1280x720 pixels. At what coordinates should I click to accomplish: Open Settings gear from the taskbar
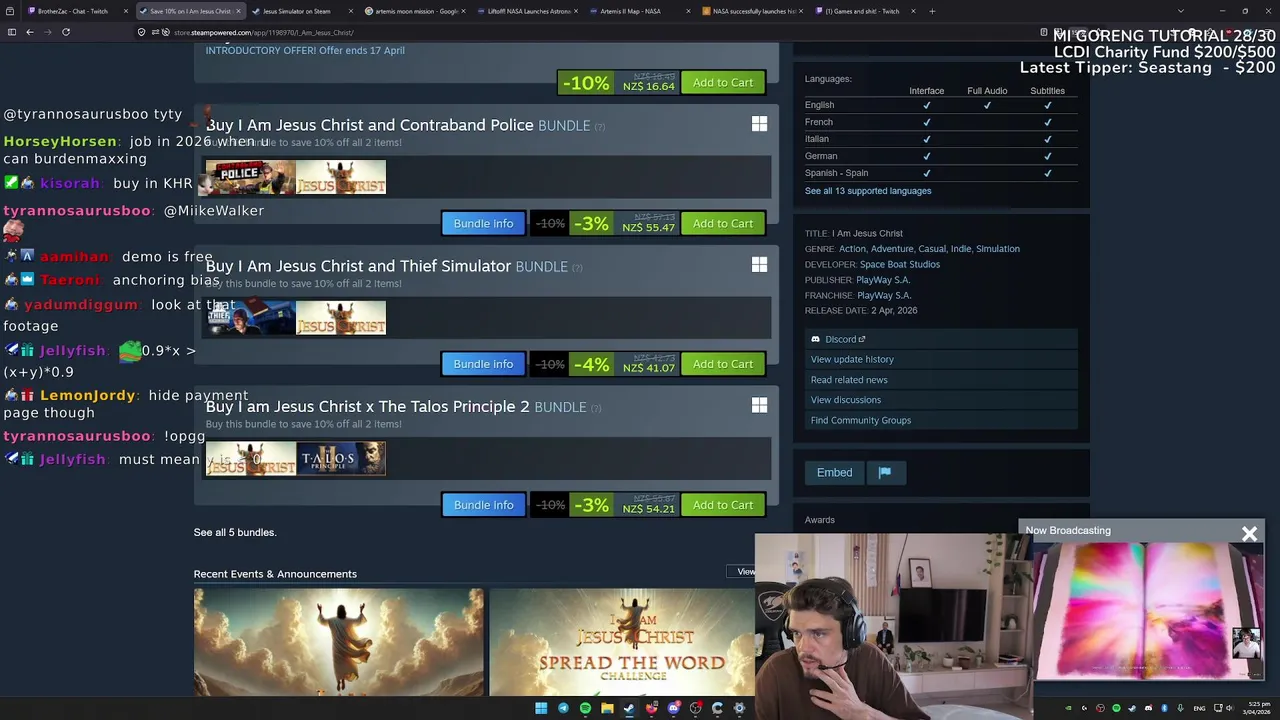pyautogui.click(x=739, y=708)
